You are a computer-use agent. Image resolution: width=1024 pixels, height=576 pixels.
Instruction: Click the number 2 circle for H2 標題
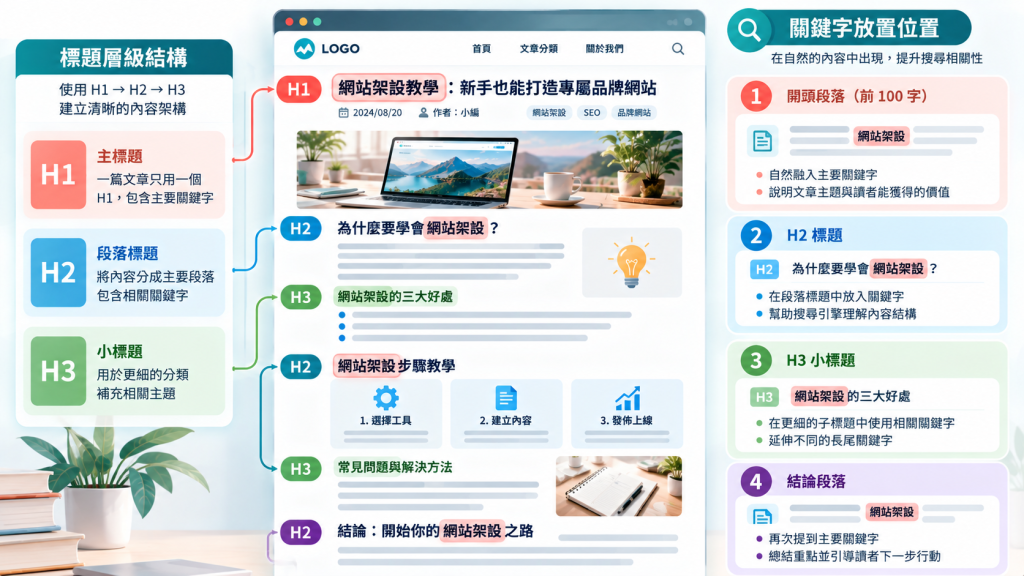[756, 235]
